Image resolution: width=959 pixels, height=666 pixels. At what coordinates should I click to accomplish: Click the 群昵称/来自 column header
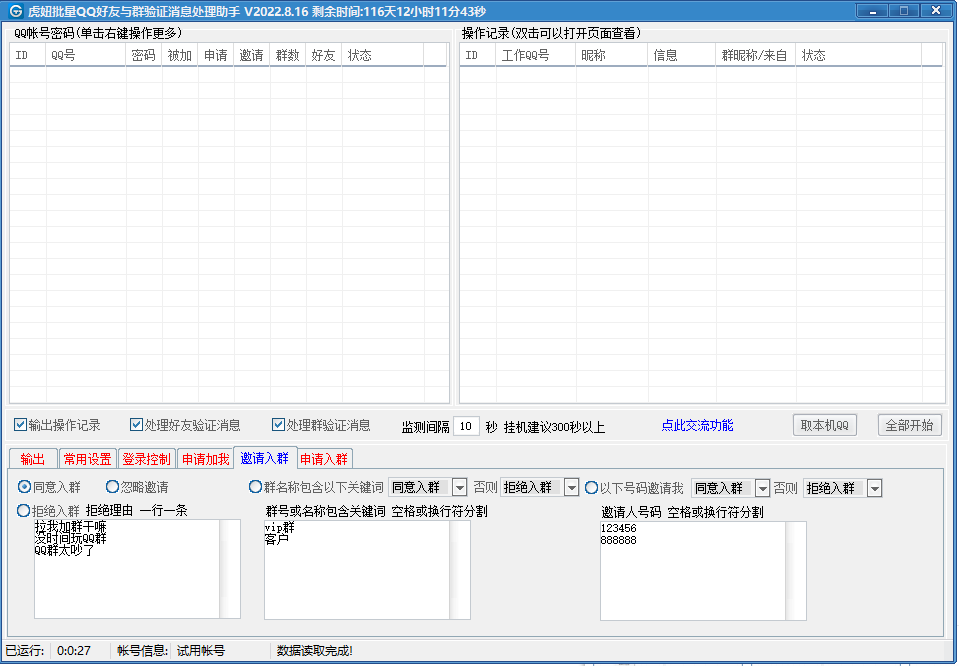tap(755, 55)
